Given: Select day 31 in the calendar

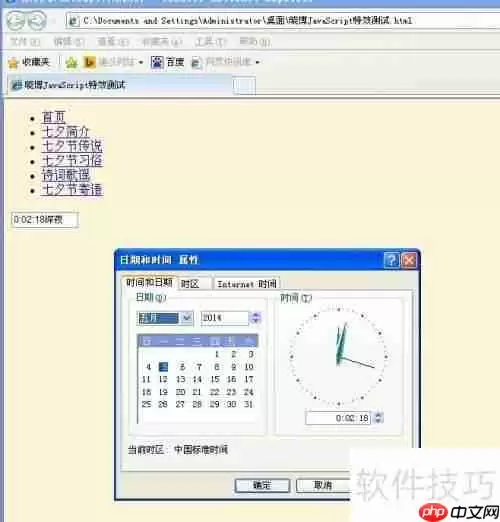Looking at the screenshot, I should (249, 404).
